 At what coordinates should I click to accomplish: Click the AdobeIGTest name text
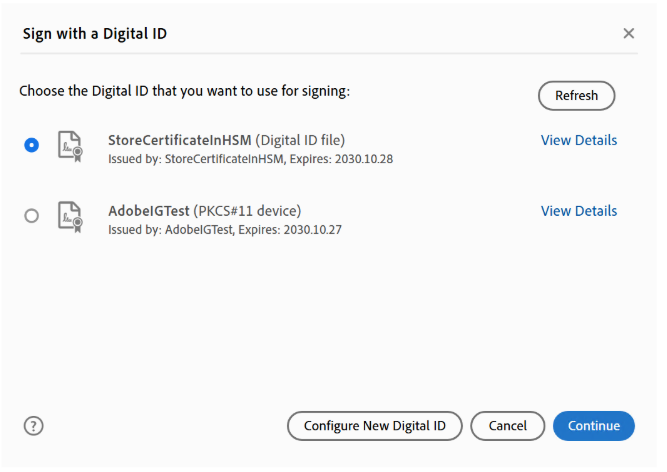pyautogui.click(x=148, y=211)
